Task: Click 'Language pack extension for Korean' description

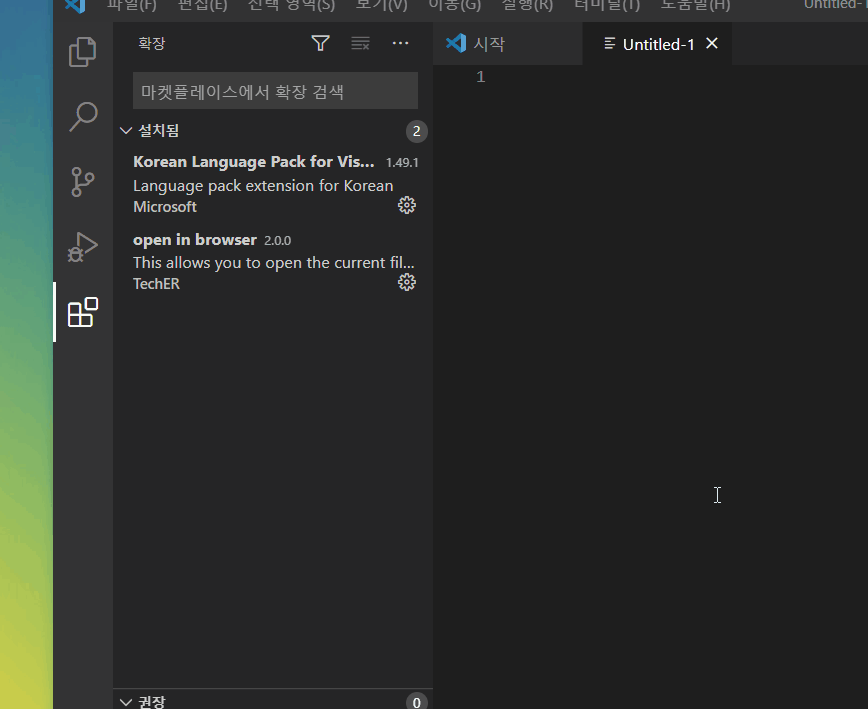Action: click(x=263, y=185)
